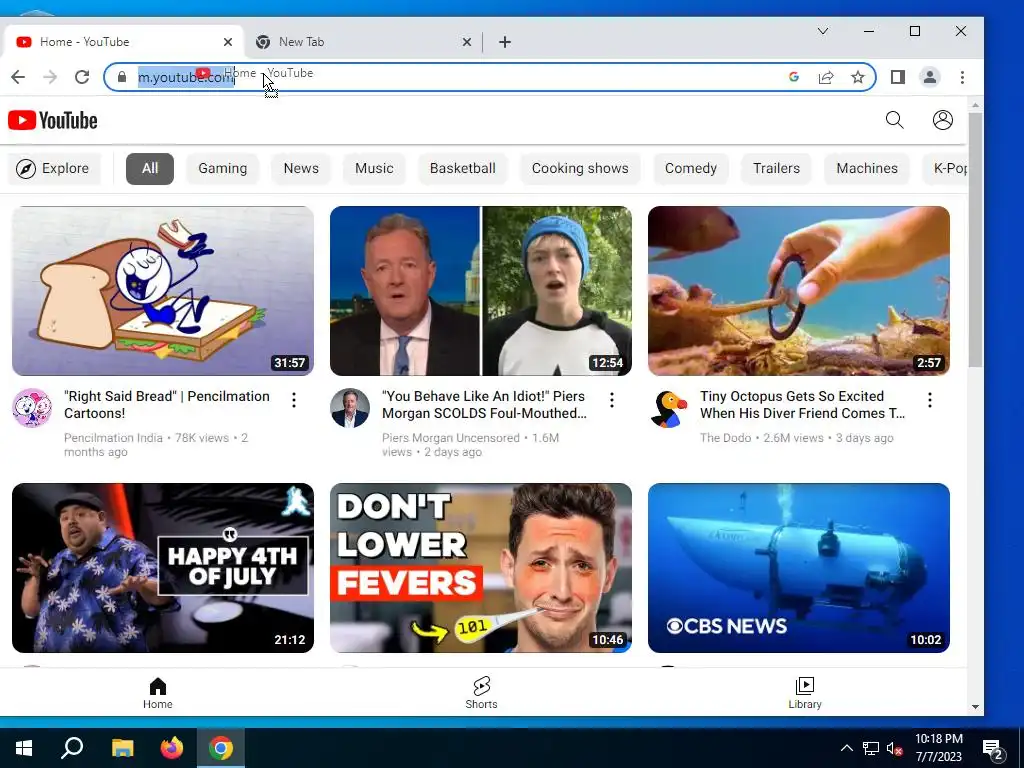The width and height of the screenshot is (1024, 768).
Task: Open The Dodo channel avatar
Action: click(668, 408)
